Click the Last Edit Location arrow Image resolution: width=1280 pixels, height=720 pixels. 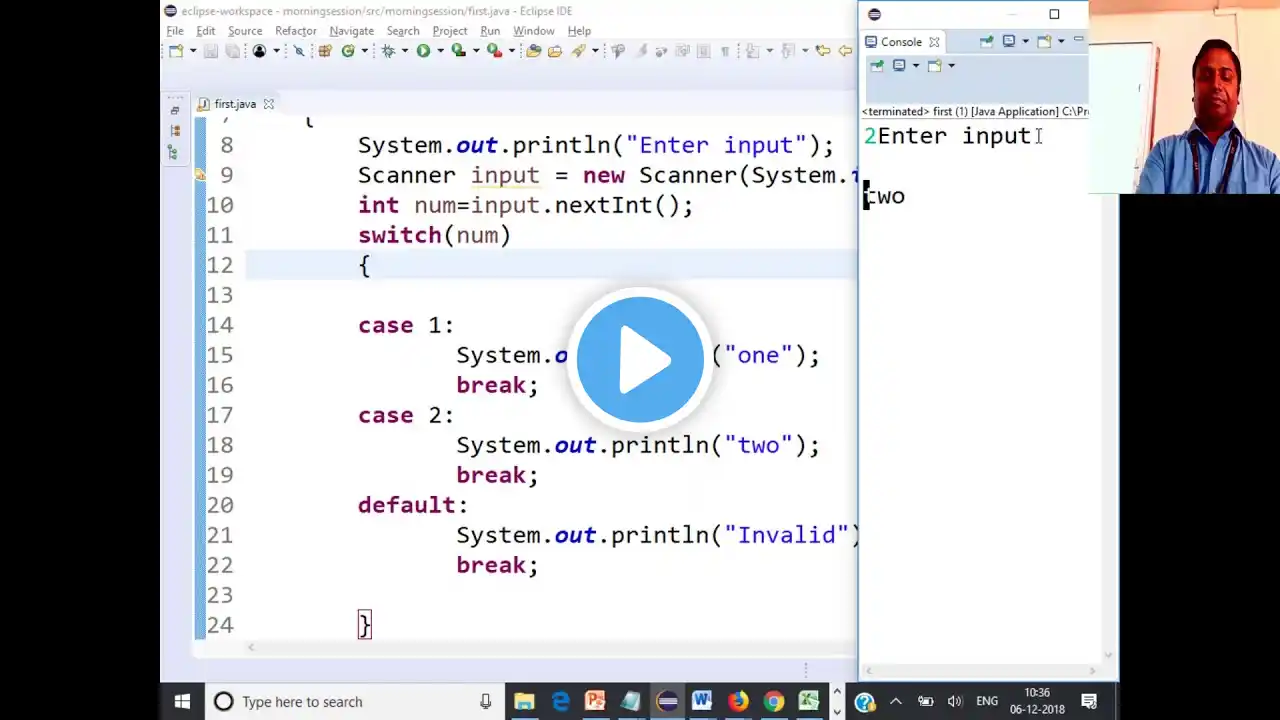click(x=822, y=51)
